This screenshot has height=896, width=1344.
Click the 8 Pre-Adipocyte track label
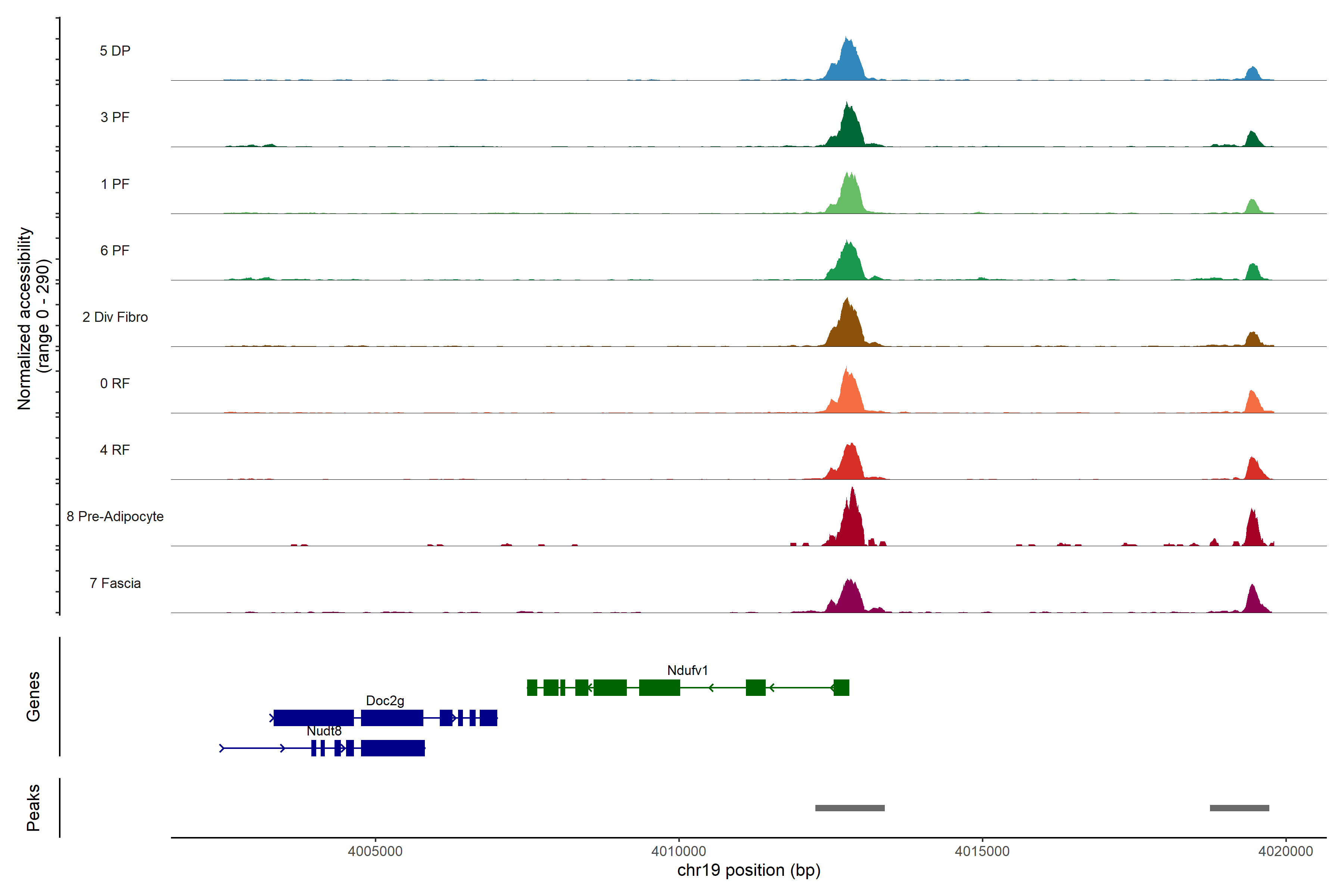coord(115,517)
